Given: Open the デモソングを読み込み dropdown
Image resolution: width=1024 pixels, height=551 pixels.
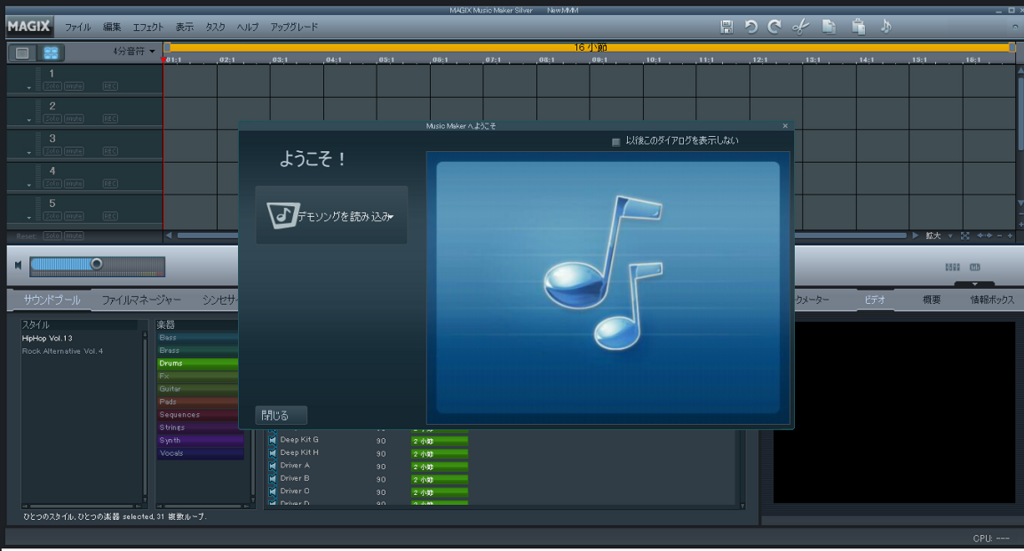Looking at the screenshot, I should [332, 215].
